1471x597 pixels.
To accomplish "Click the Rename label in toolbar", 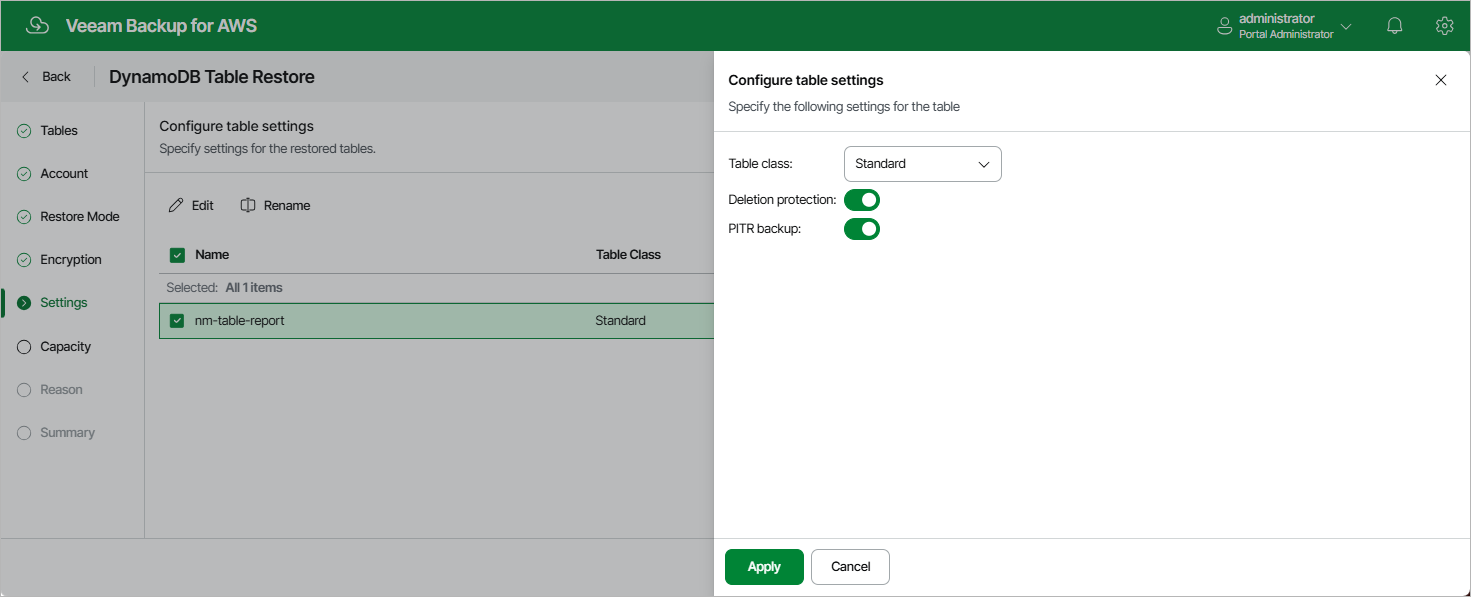I will 287,205.
